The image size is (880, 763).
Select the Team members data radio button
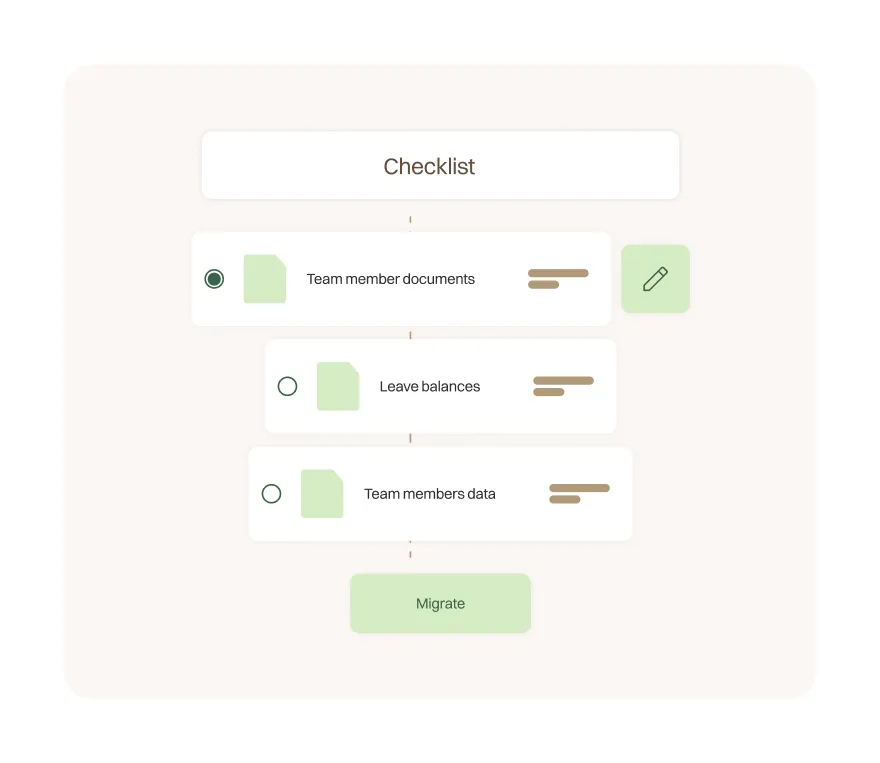coord(271,494)
